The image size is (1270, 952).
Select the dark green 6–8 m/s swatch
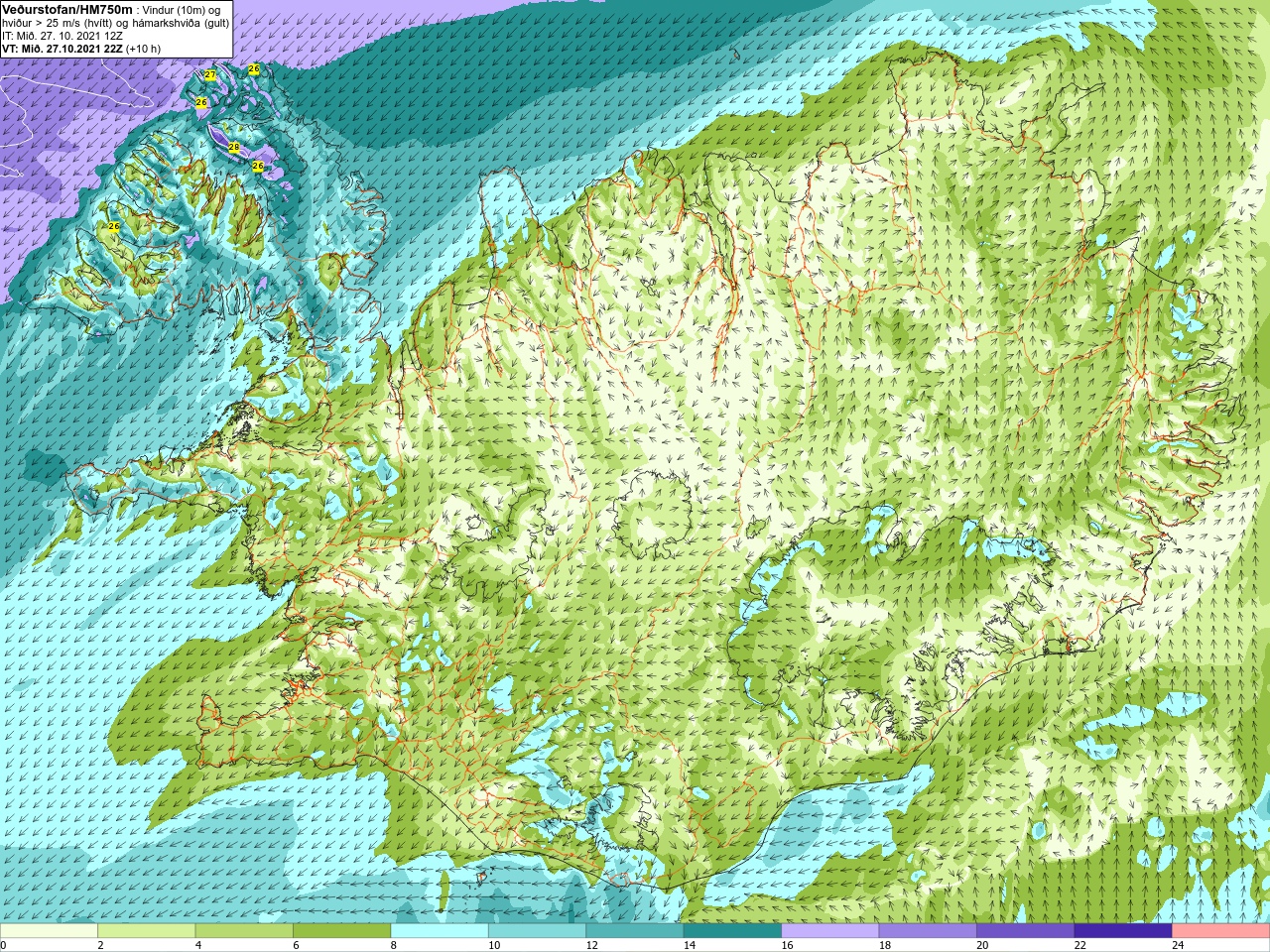(x=341, y=931)
